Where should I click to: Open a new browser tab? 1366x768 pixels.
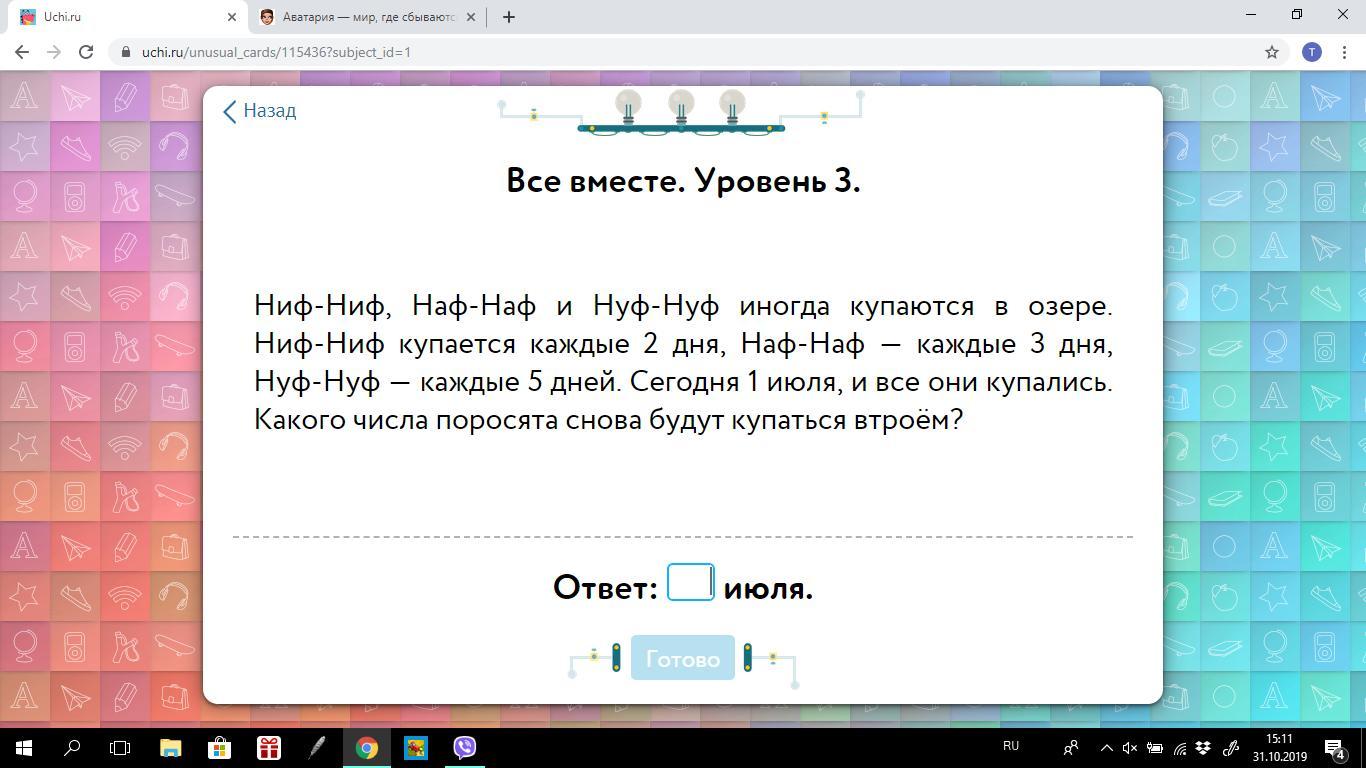pyautogui.click(x=508, y=17)
